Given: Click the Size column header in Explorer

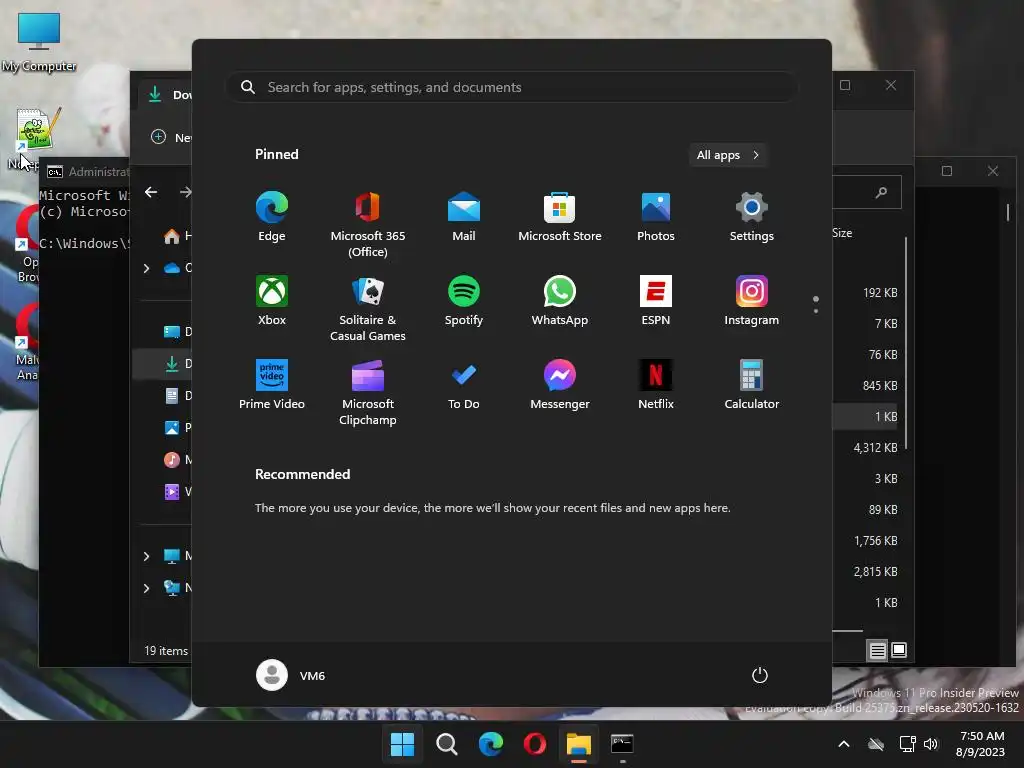Looking at the screenshot, I should coord(842,233).
